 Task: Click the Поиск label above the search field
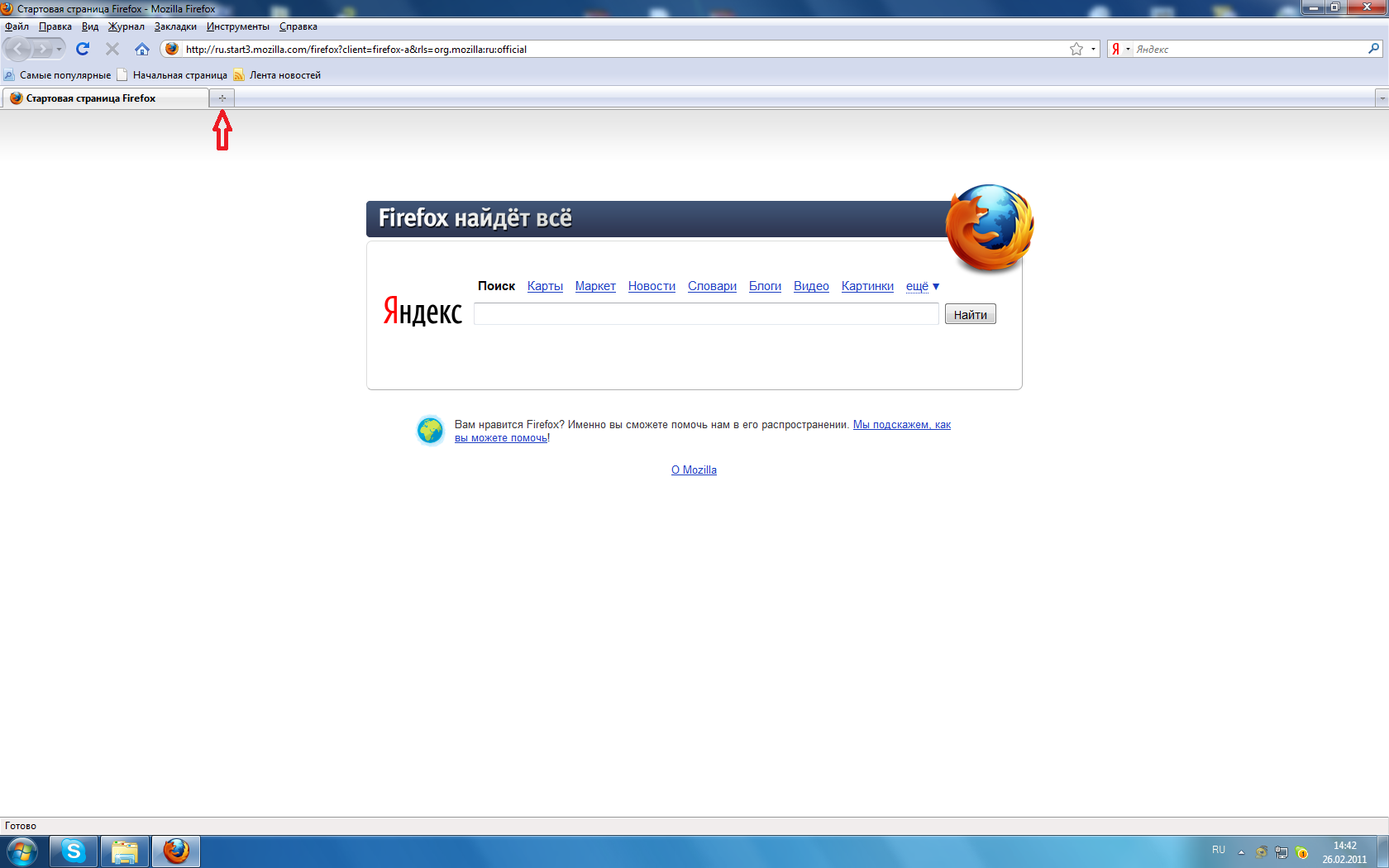tap(496, 286)
